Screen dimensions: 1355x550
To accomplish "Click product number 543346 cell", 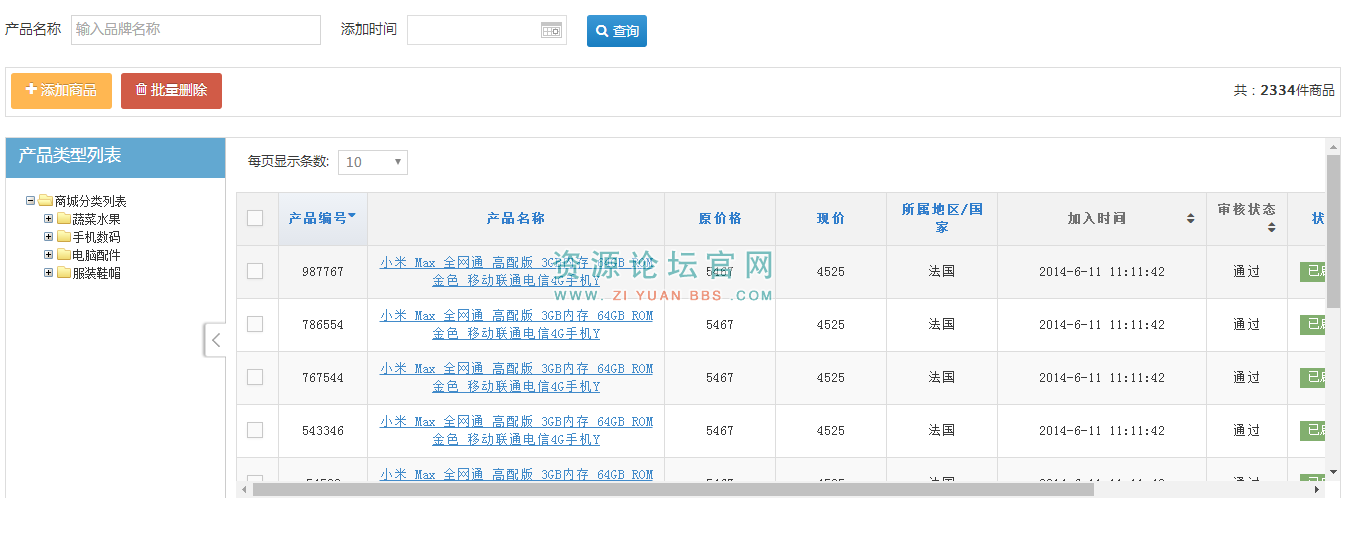I will click(322, 431).
